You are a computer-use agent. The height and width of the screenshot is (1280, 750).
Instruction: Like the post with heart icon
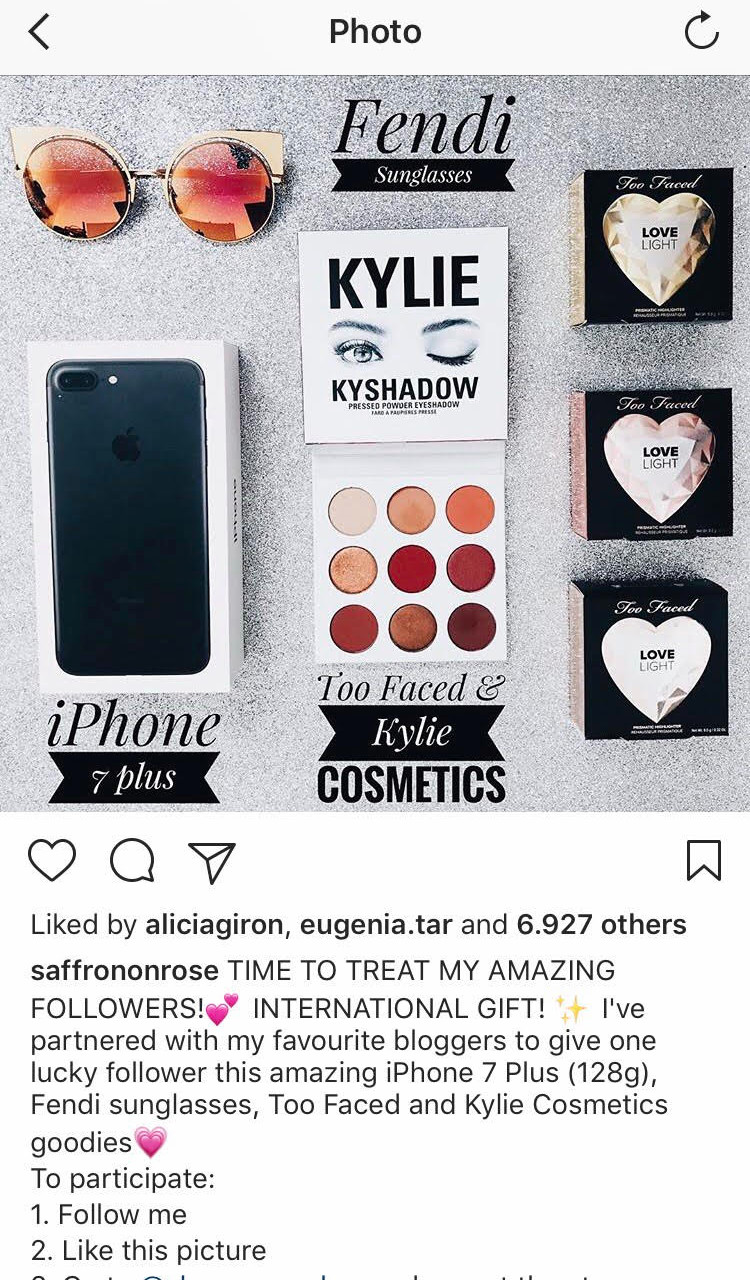pyautogui.click(x=52, y=861)
